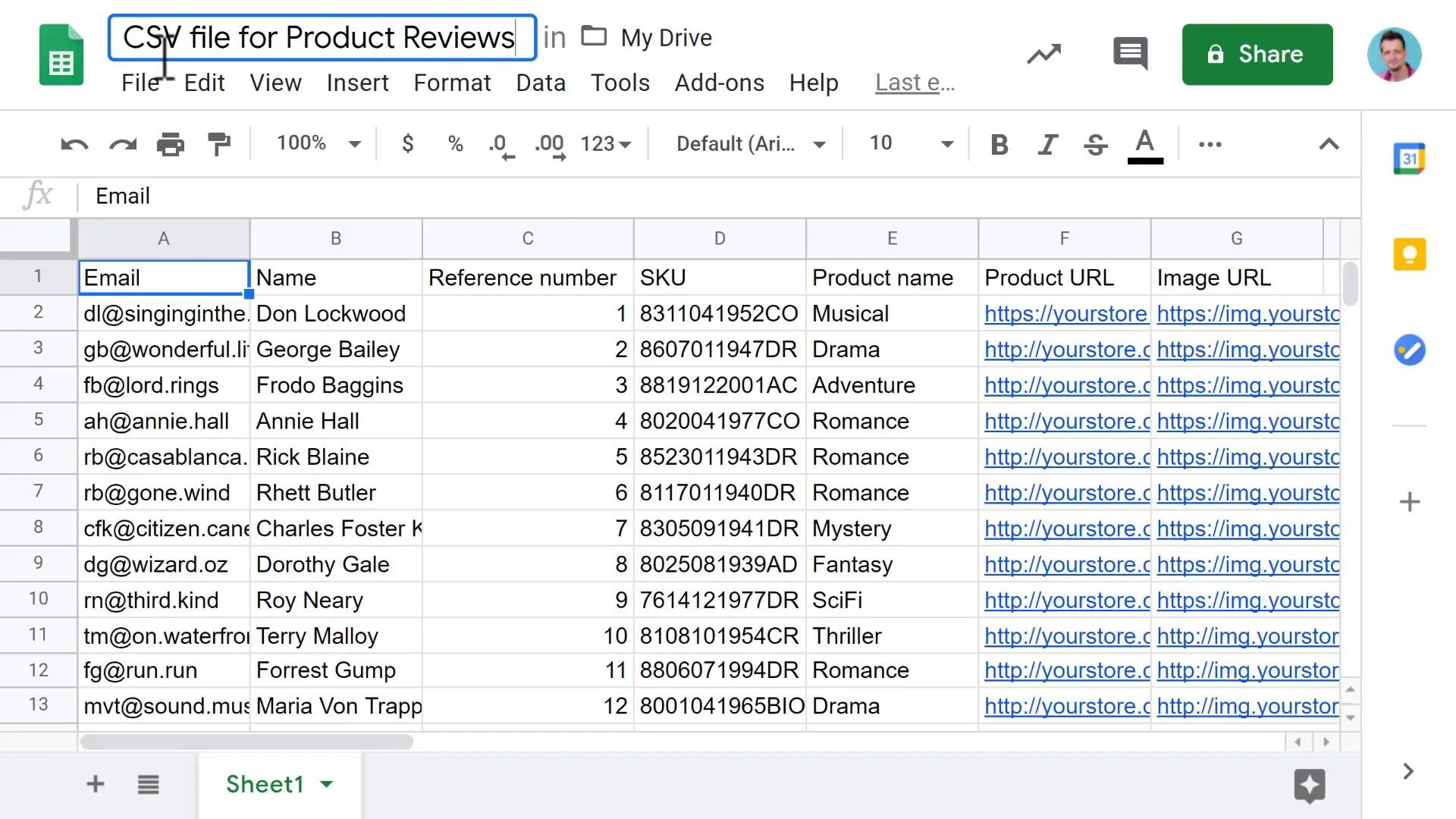The width and height of the screenshot is (1456, 819).
Task: Toggle strikethrough formatting
Action: coord(1095,144)
